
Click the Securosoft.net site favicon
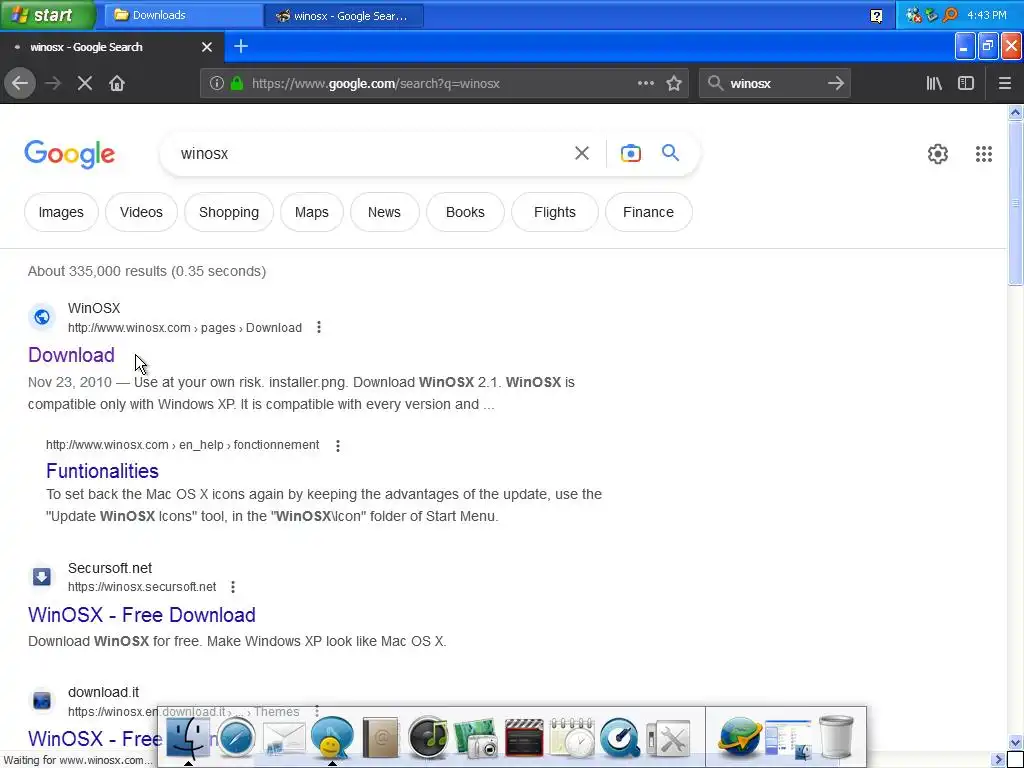pos(42,577)
